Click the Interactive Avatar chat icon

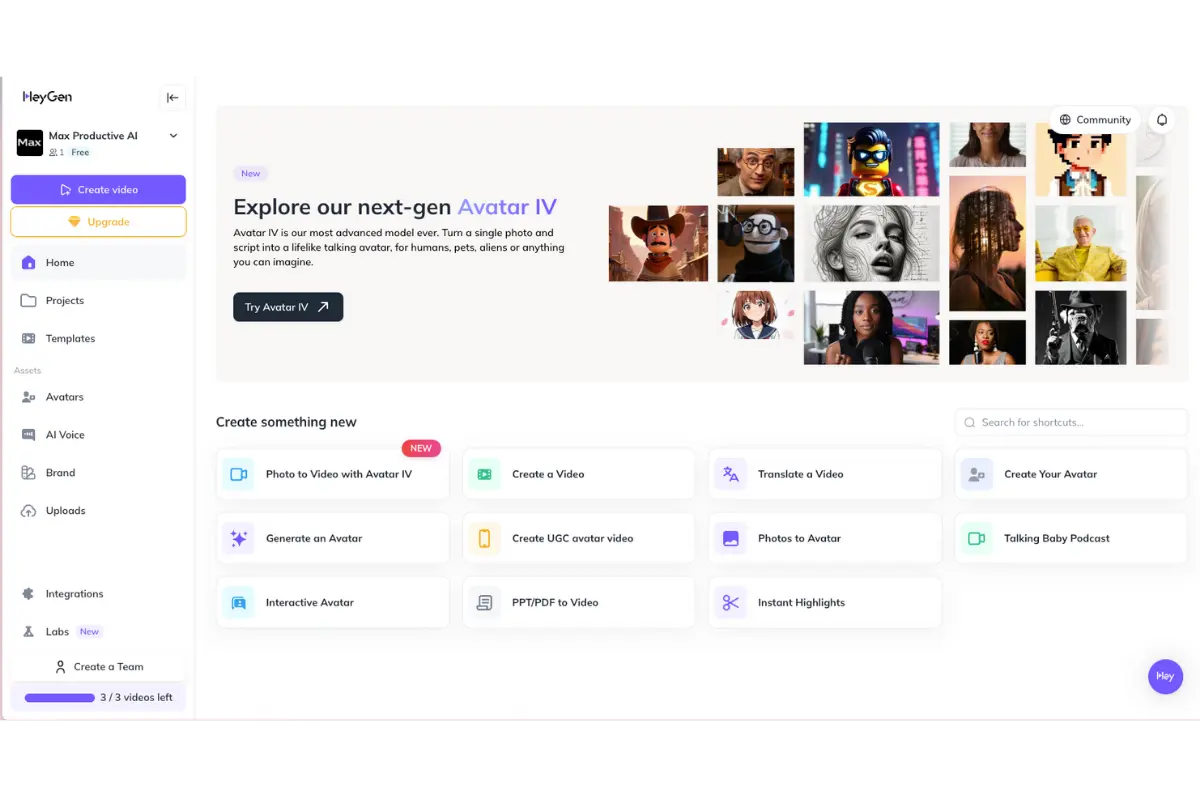pyautogui.click(x=239, y=602)
